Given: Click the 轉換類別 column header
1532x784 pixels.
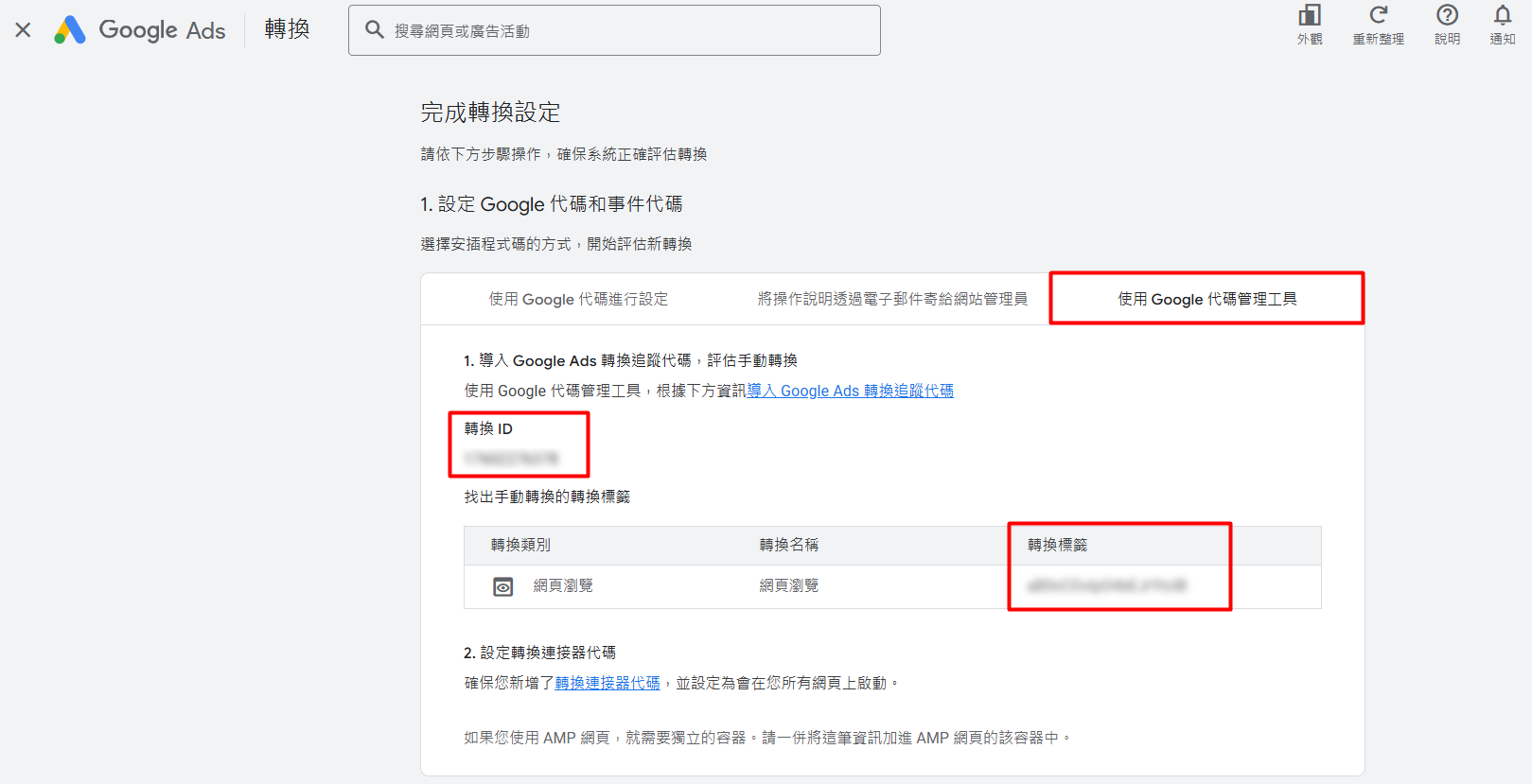Looking at the screenshot, I should point(520,546).
